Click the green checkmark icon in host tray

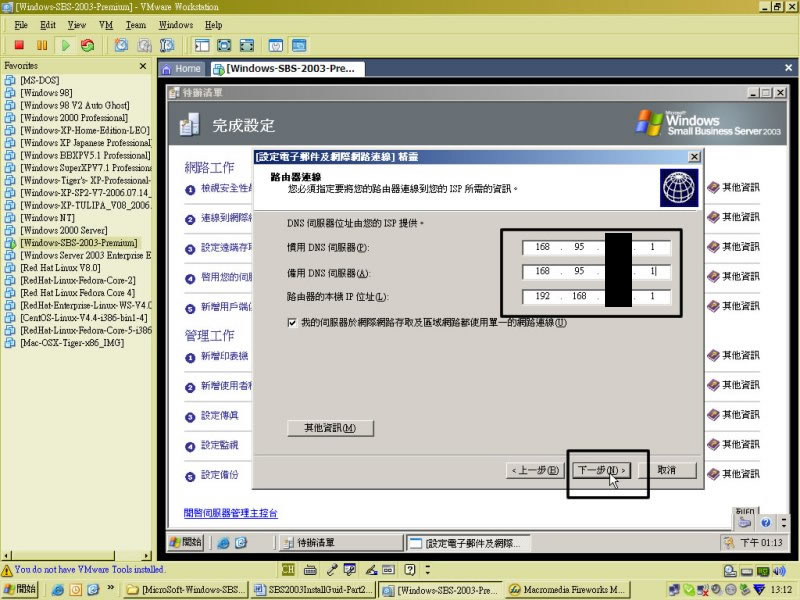[689, 590]
